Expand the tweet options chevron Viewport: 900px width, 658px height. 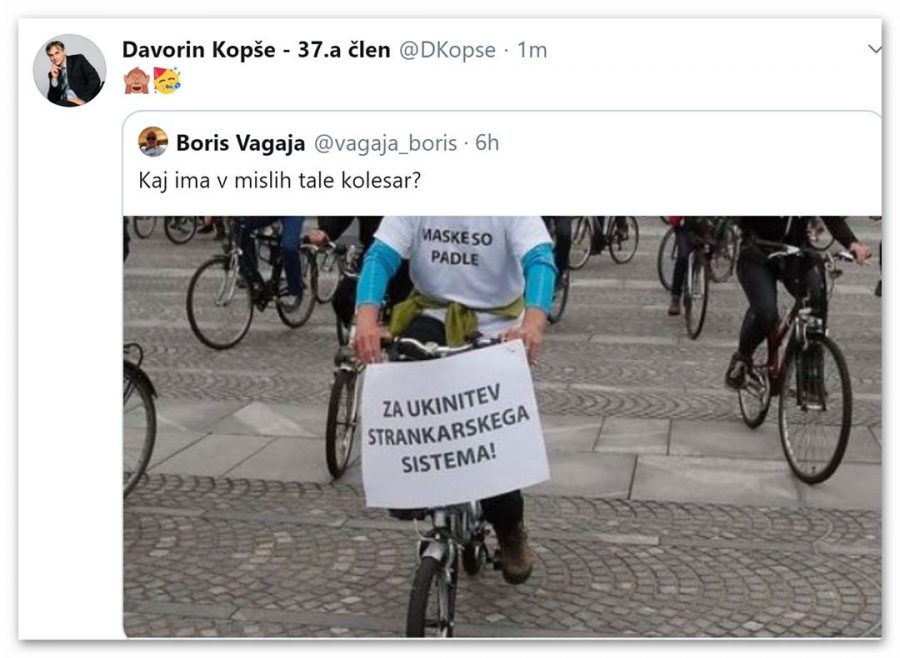point(875,50)
